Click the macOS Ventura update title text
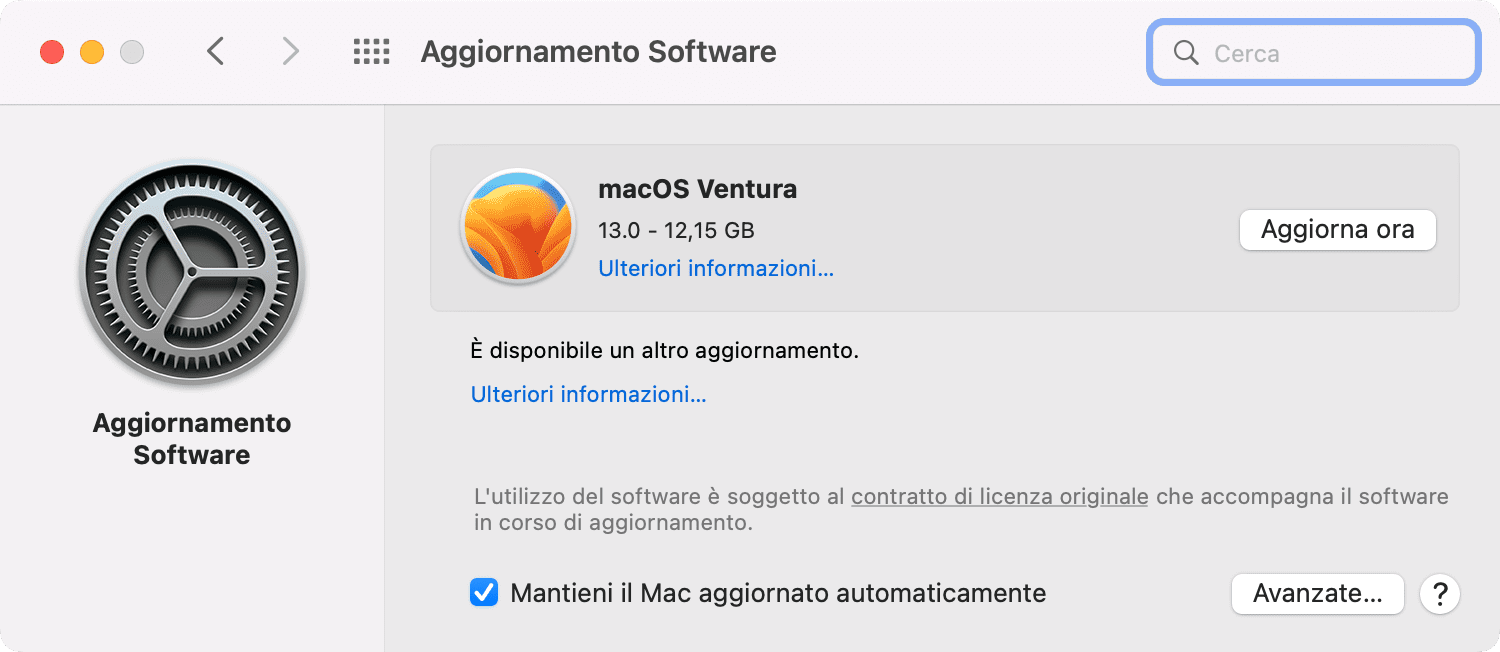 click(x=697, y=188)
